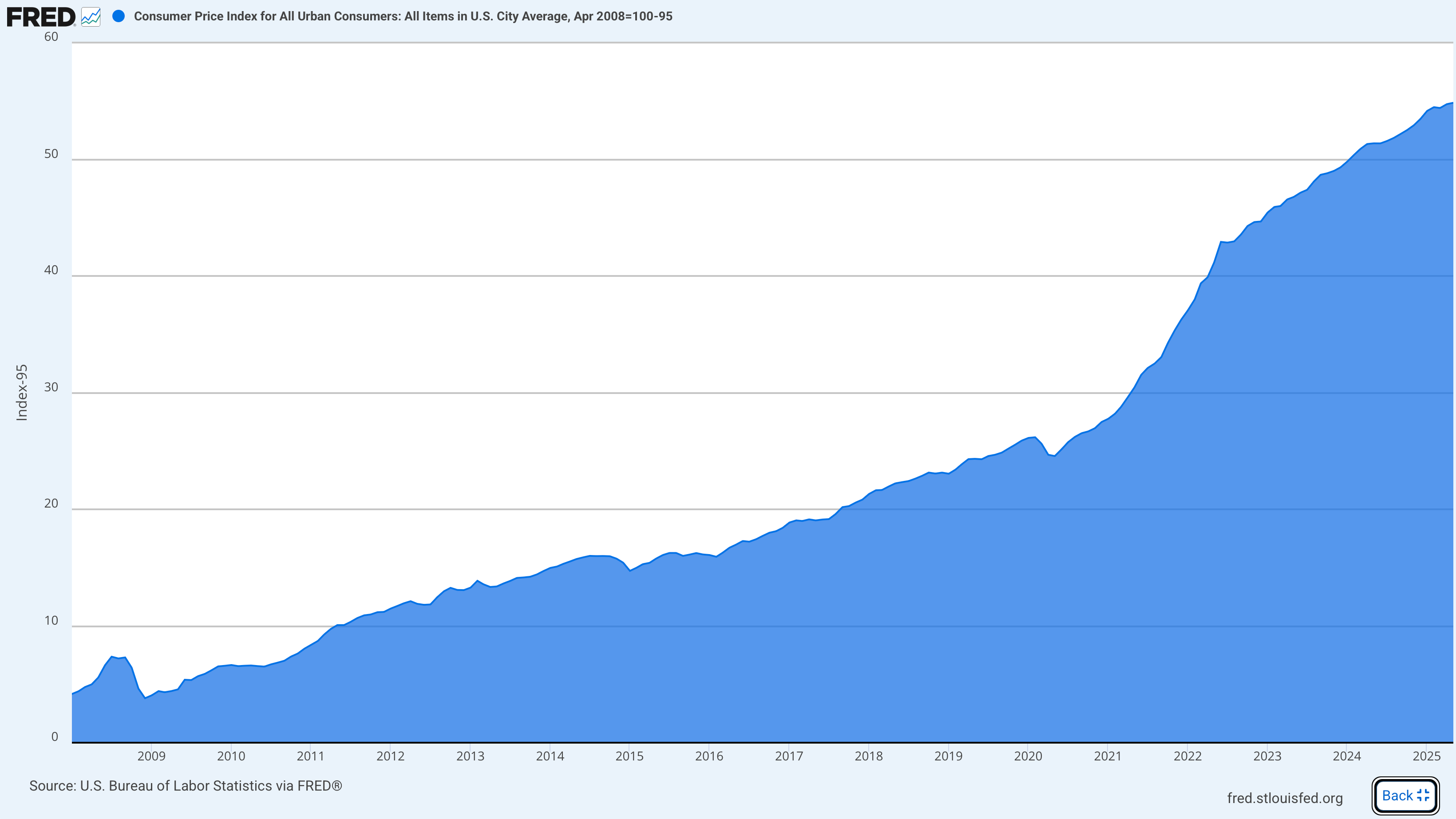Click the 2015 label on the x-axis
This screenshot has height=819, width=1456.
629,756
